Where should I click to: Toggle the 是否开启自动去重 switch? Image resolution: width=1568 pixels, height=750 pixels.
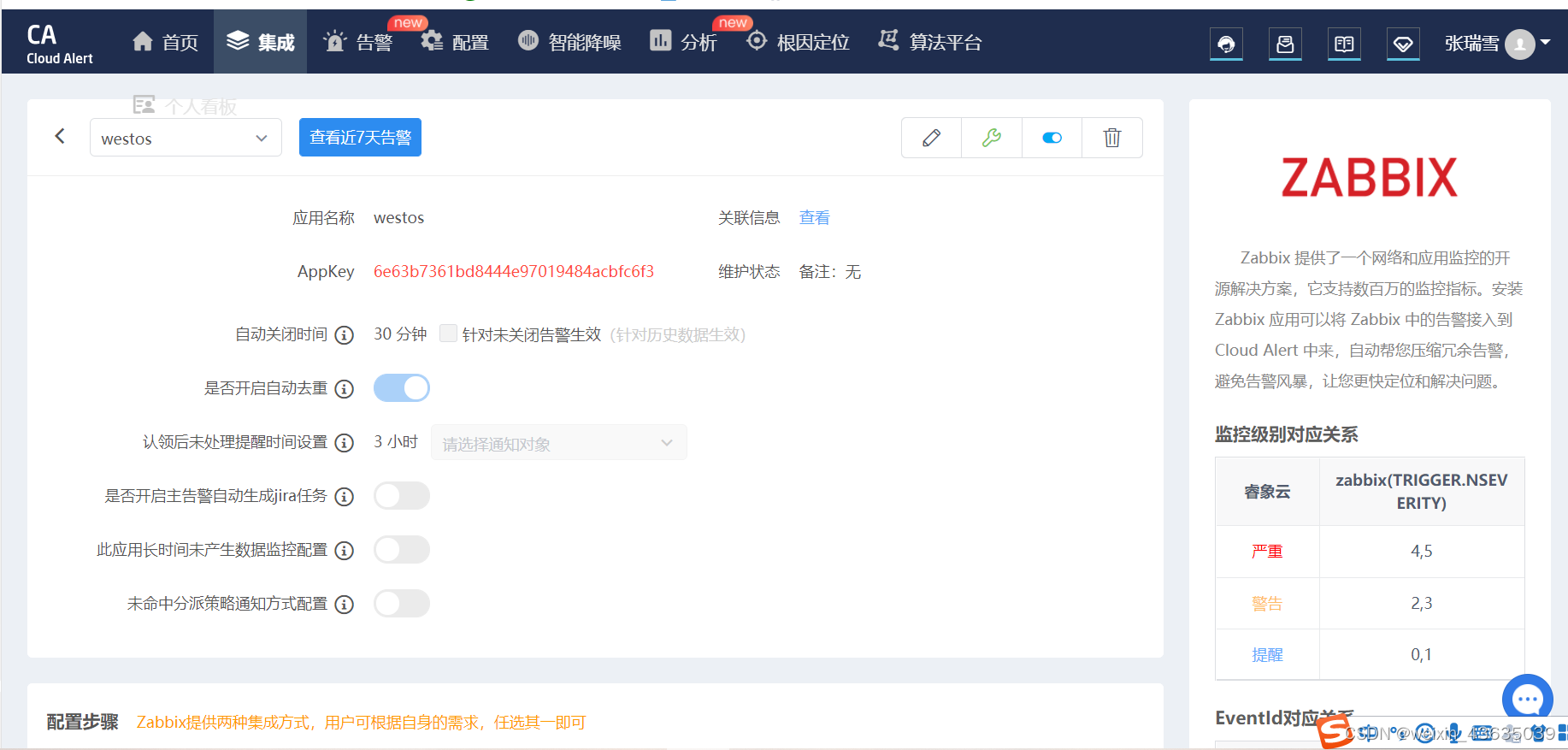pos(402,388)
